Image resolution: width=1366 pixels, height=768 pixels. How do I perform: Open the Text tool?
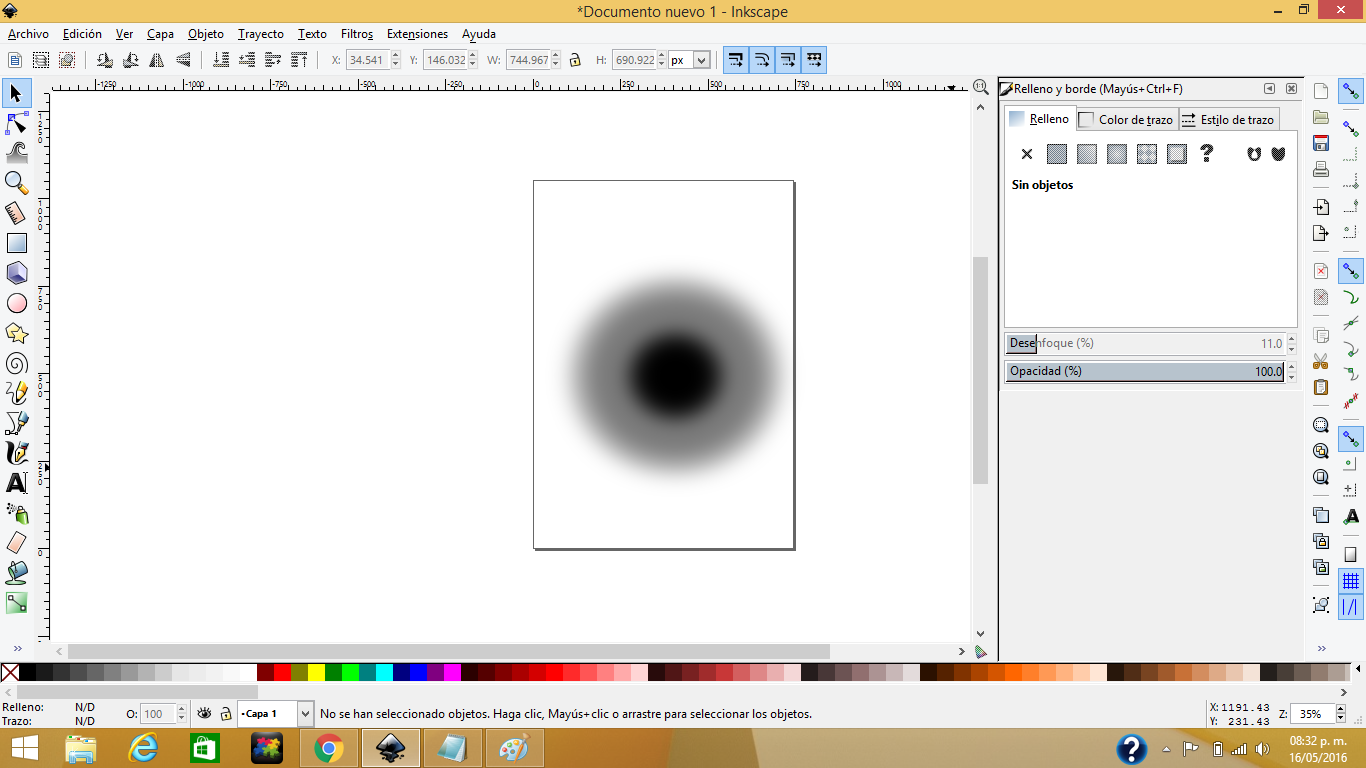pos(15,483)
